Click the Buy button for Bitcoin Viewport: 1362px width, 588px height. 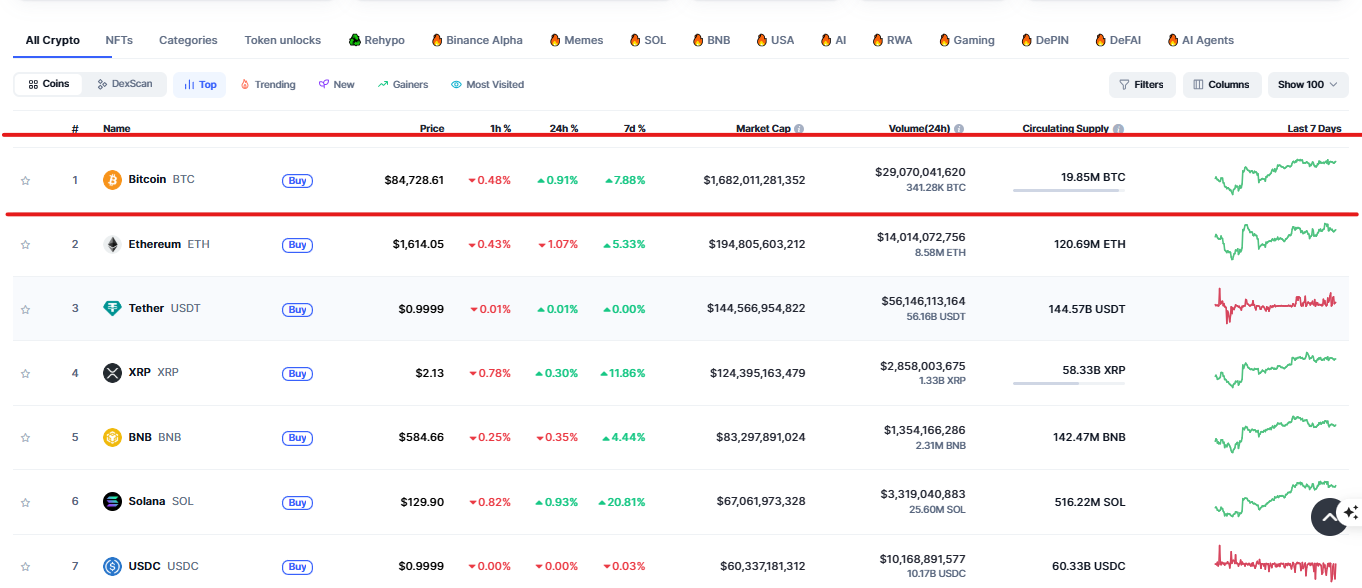(297, 181)
